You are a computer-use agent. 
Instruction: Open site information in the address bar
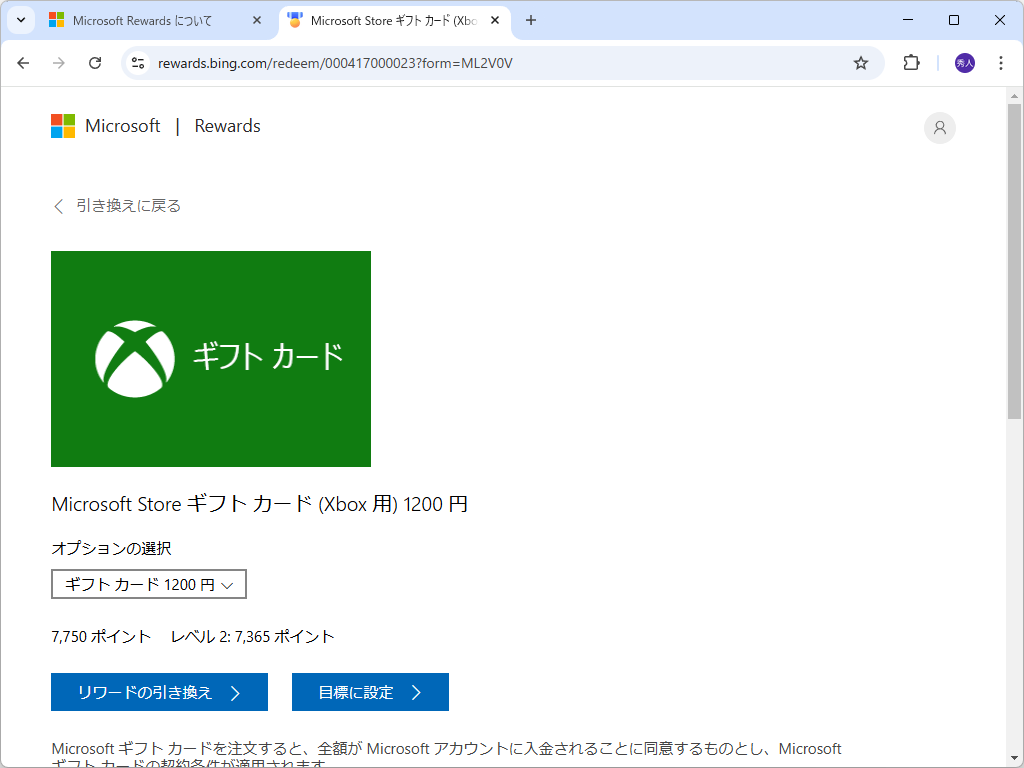pyautogui.click(x=136, y=62)
